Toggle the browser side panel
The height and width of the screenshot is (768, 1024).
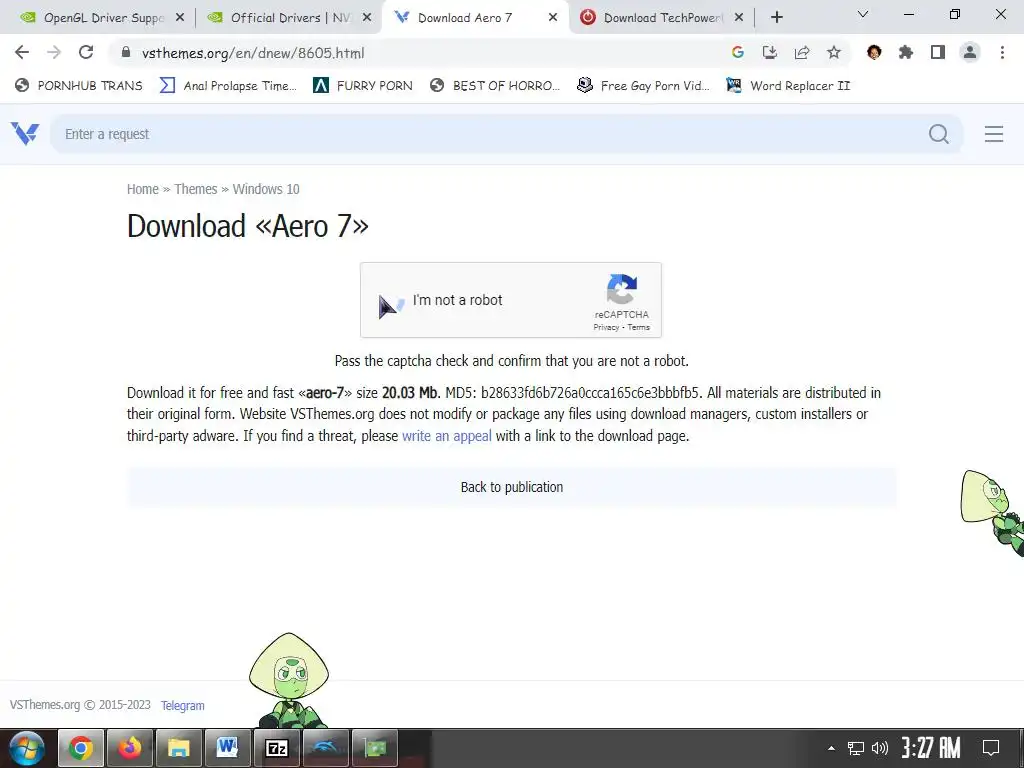pyautogui.click(x=938, y=52)
